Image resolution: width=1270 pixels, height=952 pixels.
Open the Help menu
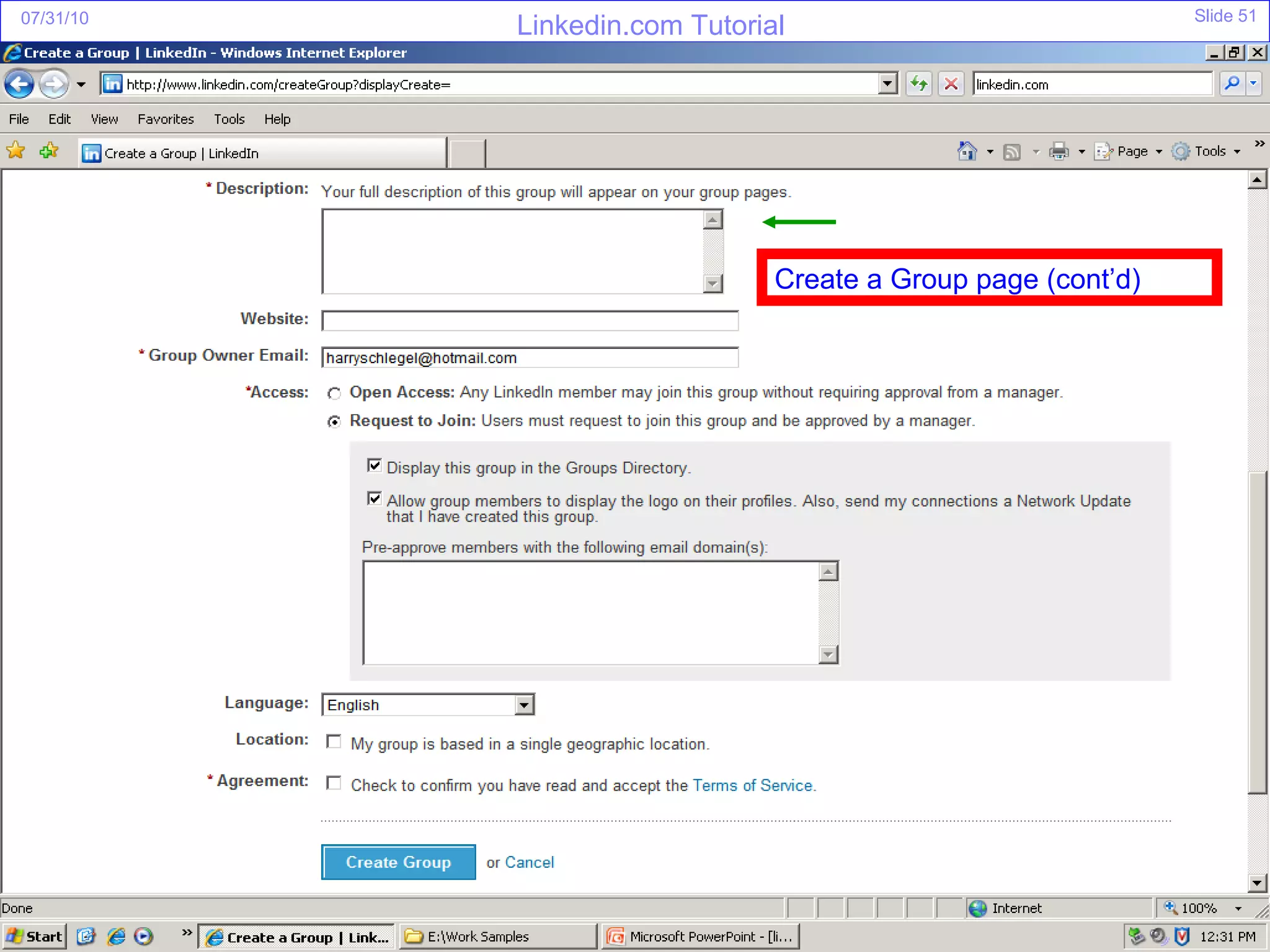[277, 119]
